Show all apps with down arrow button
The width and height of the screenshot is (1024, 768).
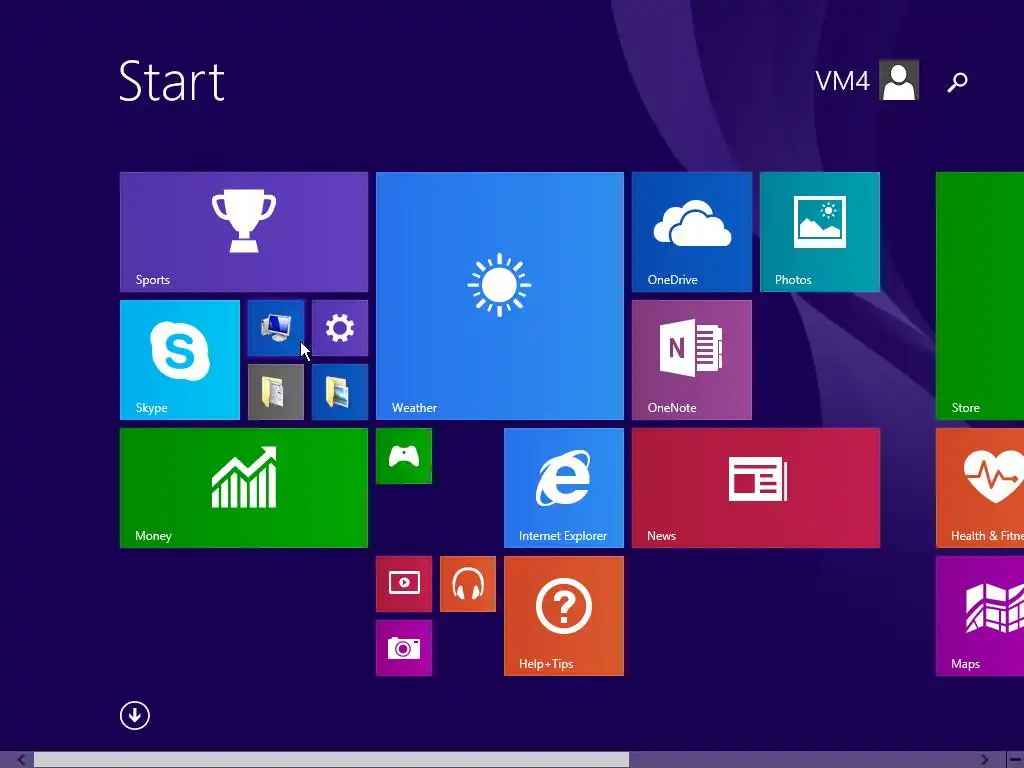[135, 715]
